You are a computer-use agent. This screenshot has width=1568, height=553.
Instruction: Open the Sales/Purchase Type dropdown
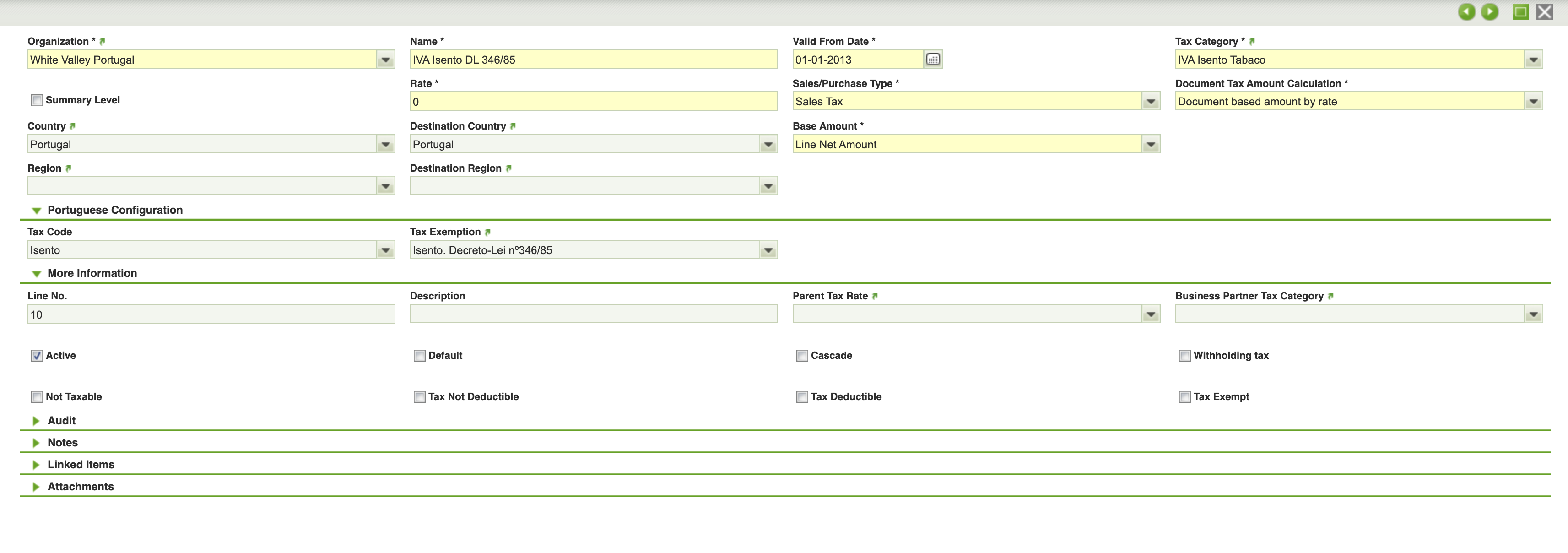(x=1151, y=102)
